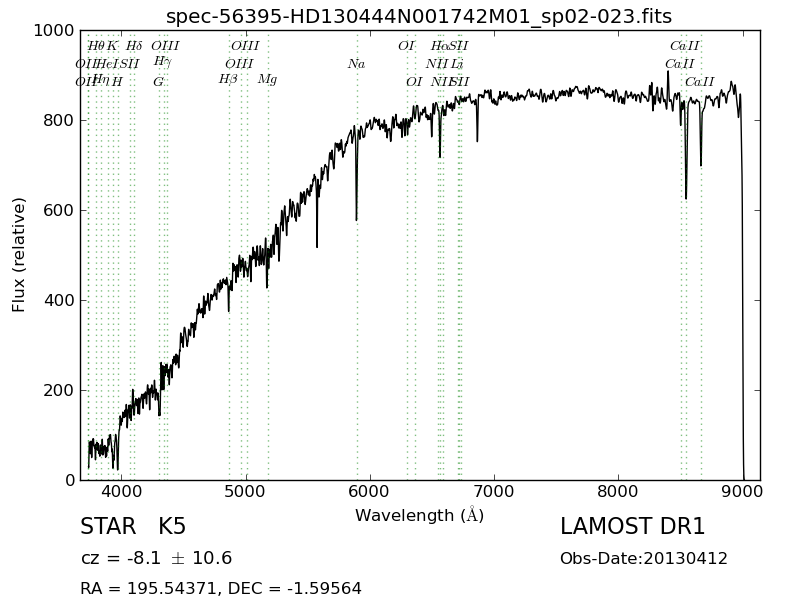Click x-axis tick label '4000'
This screenshot has width=800, height=600.
point(121,492)
